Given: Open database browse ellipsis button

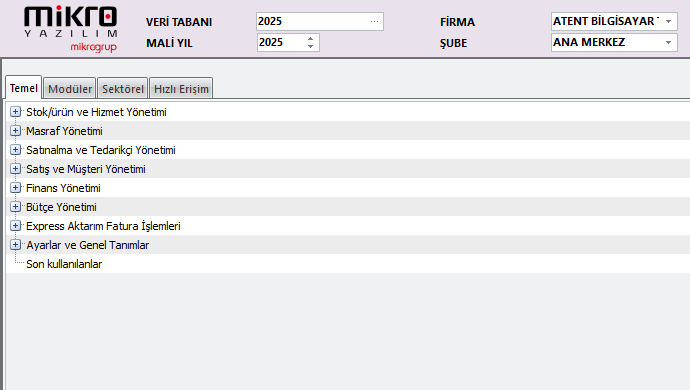Looking at the screenshot, I should (374, 22).
